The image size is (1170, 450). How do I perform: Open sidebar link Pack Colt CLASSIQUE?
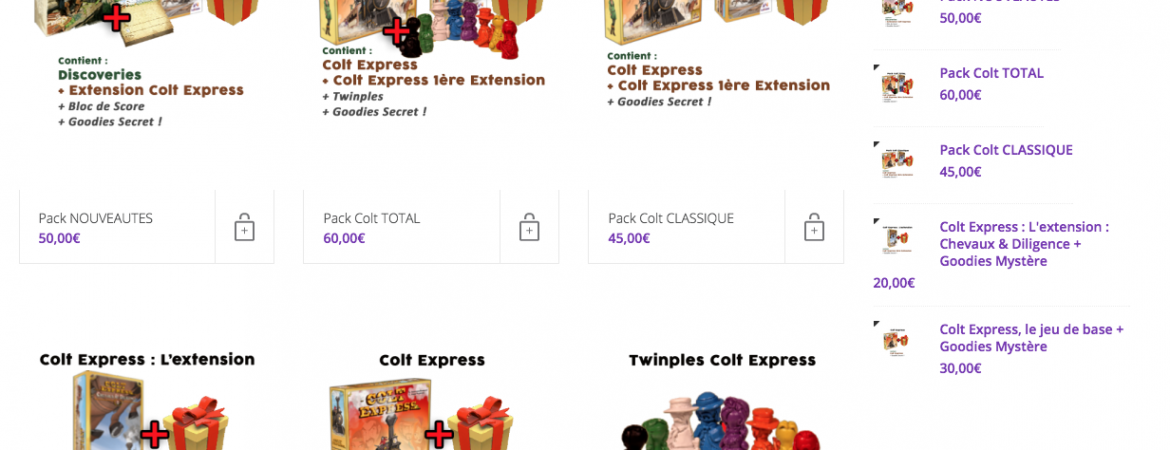click(1006, 150)
